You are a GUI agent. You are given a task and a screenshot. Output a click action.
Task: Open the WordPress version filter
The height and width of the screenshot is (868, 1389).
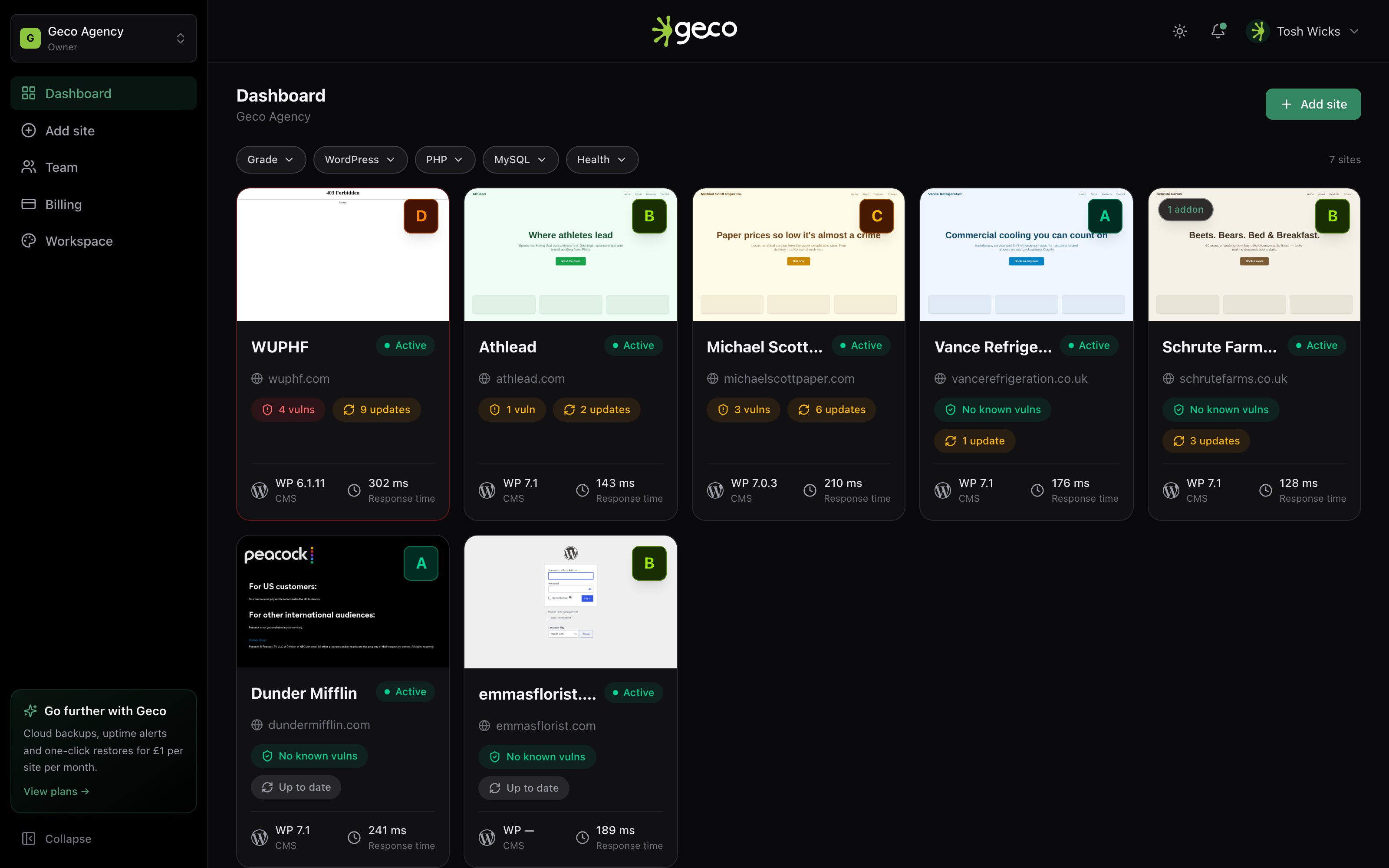click(x=360, y=160)
